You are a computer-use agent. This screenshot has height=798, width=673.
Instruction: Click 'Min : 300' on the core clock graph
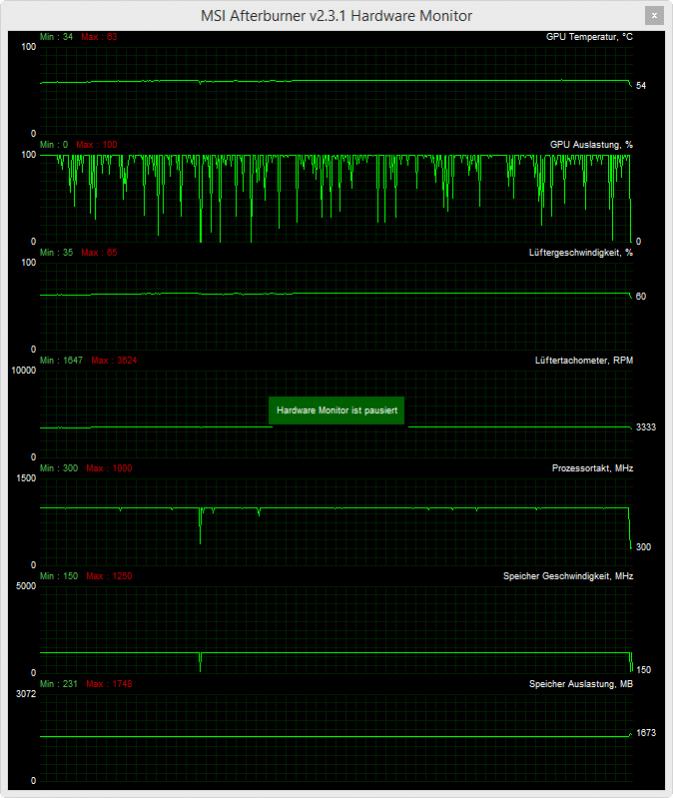59,468
